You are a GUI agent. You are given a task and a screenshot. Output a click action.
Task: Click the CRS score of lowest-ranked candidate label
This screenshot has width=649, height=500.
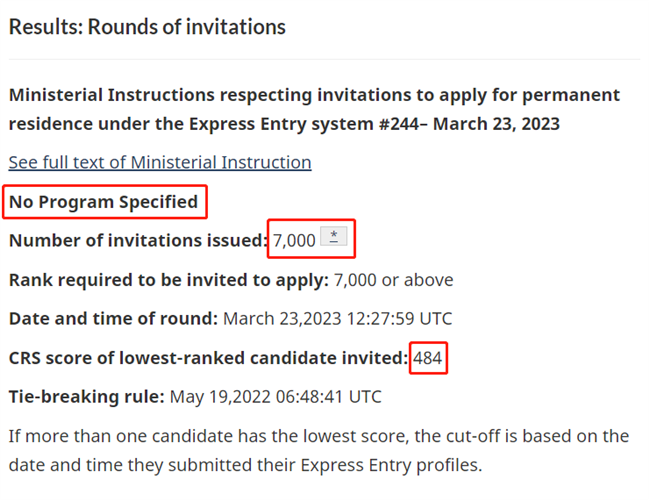tap(208, 358)
